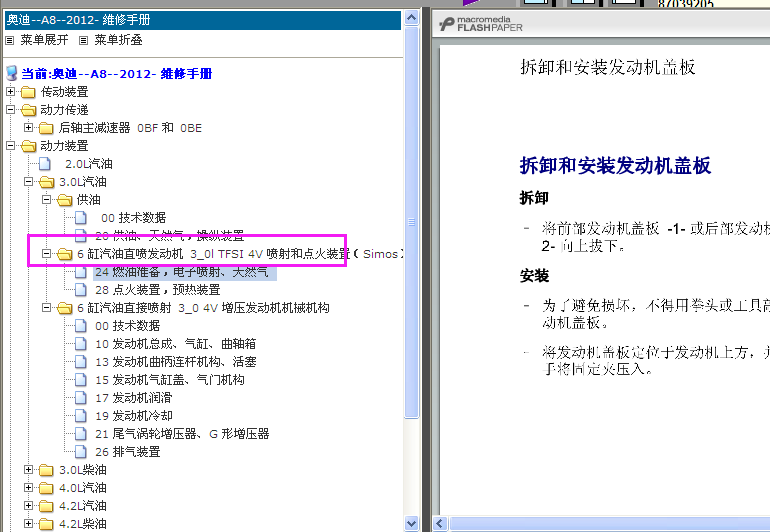Open 19 发动机冷却 document
The image size is (770, 532).
pyautogui.click(x=134, y=416)
